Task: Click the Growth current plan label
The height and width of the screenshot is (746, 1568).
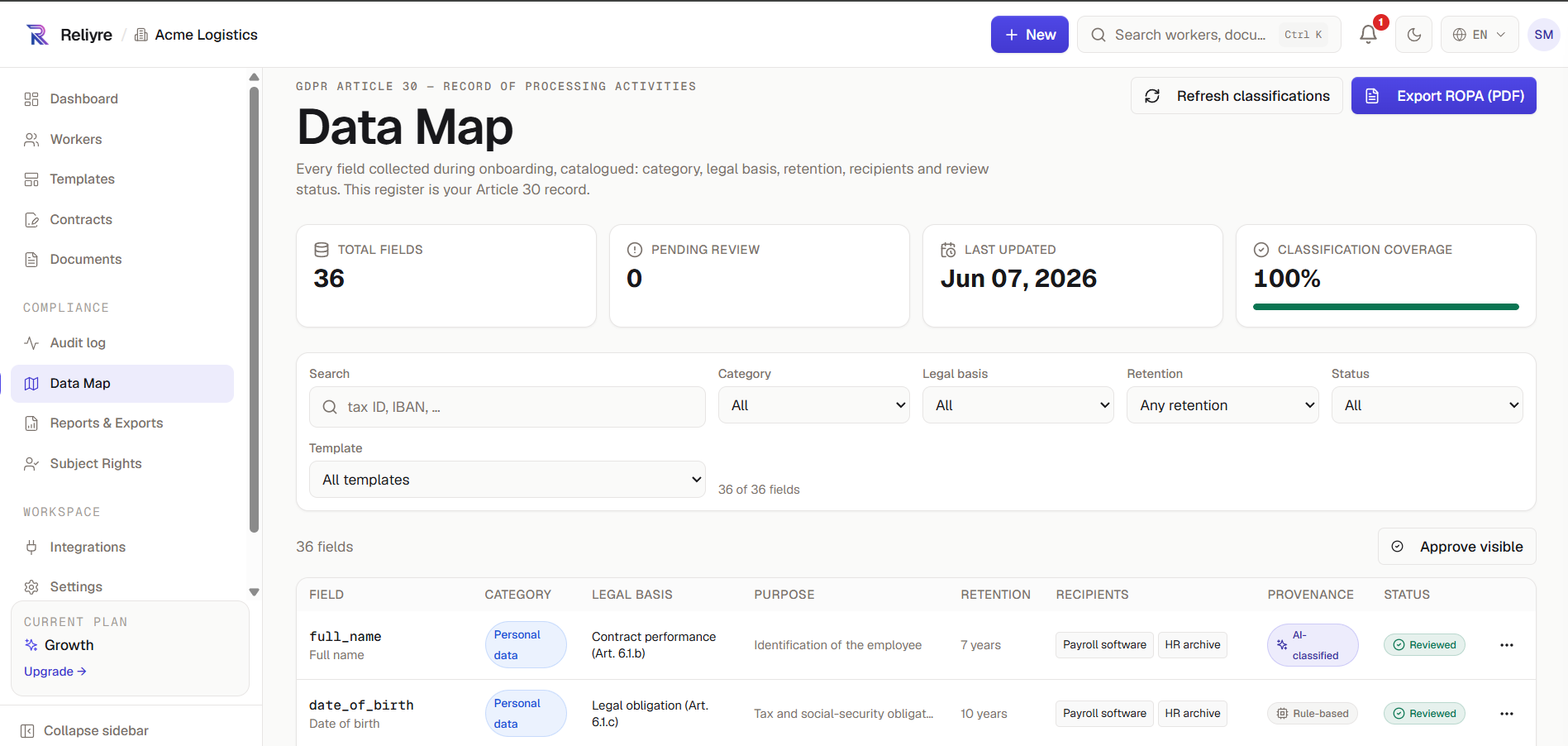Action: point(69,645)
